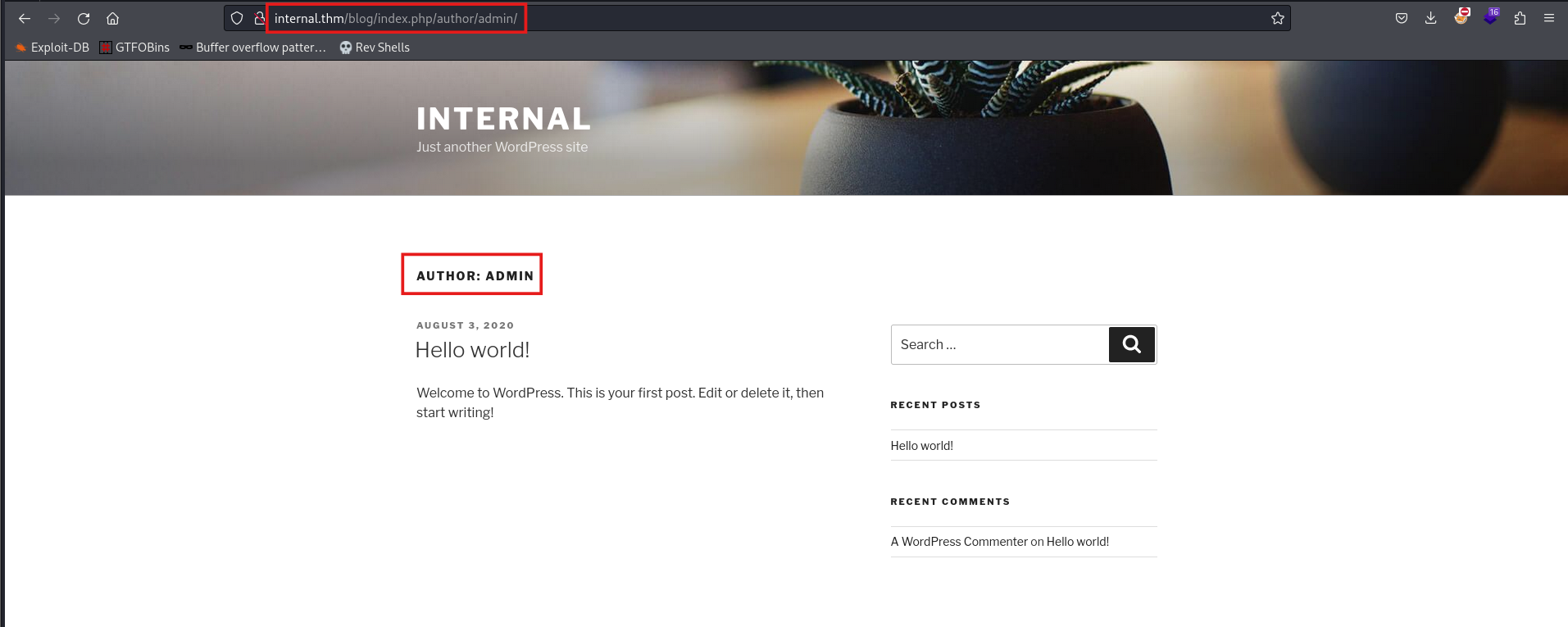This screenshot has width=1568, height=627.
Task: Click the A WordPress Commenter link
Action: 959,542
